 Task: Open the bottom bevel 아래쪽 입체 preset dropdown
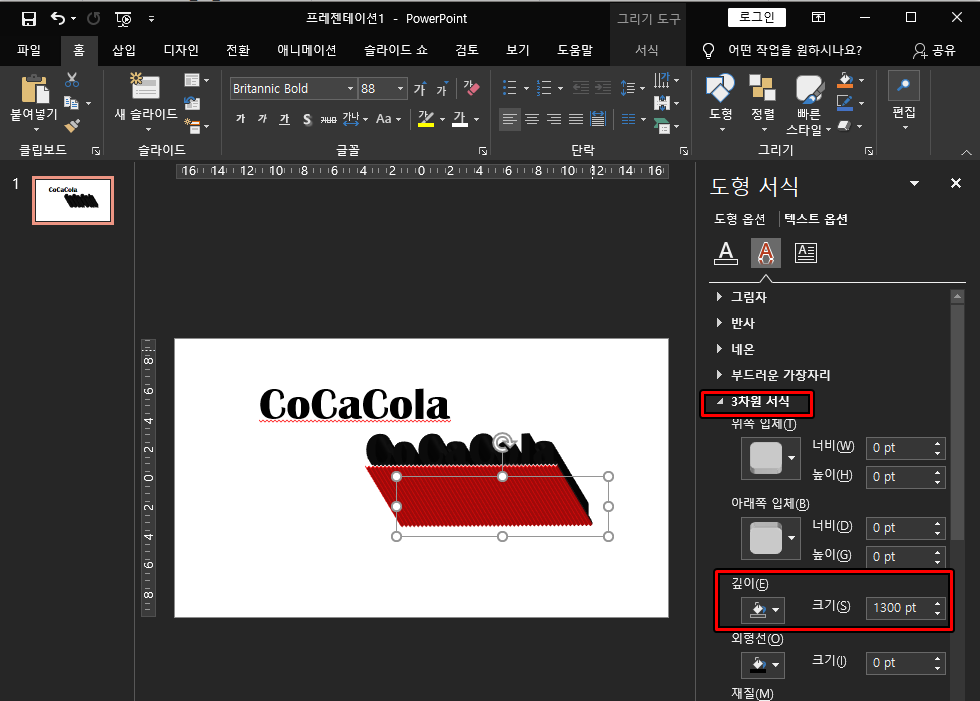pos(770,538)
